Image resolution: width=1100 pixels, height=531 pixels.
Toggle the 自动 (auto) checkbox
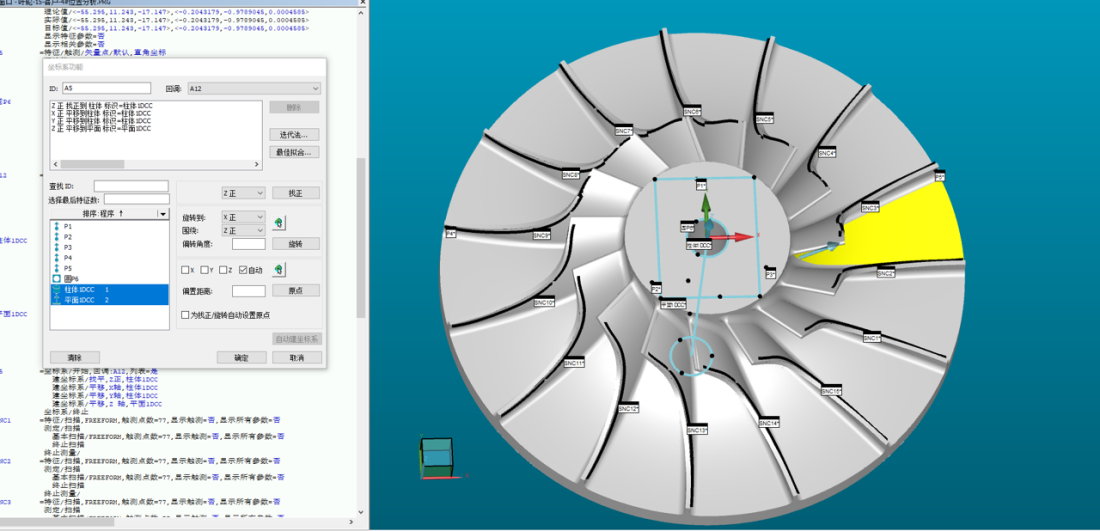[243, 269]
